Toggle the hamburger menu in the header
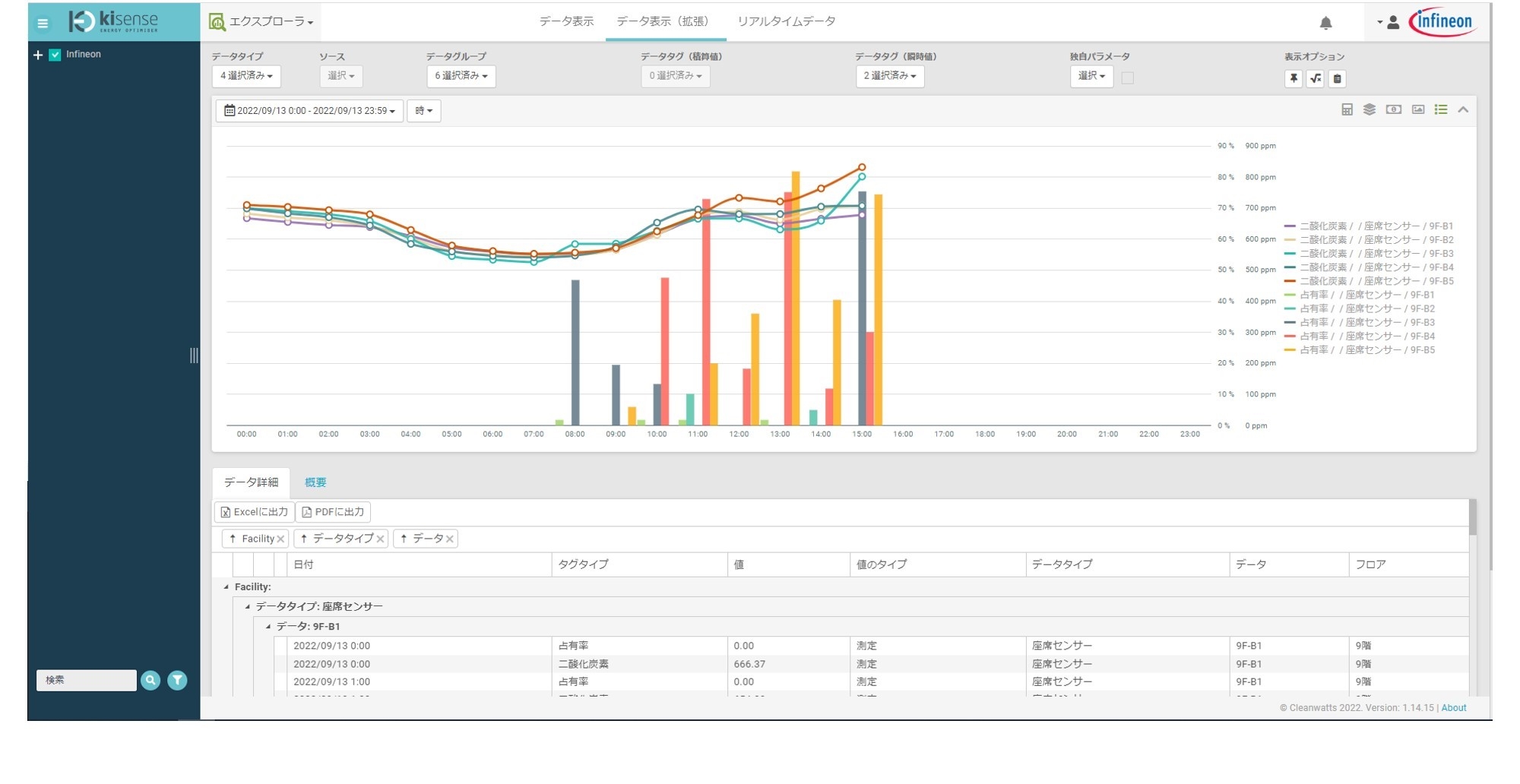 tap(43, 24)
